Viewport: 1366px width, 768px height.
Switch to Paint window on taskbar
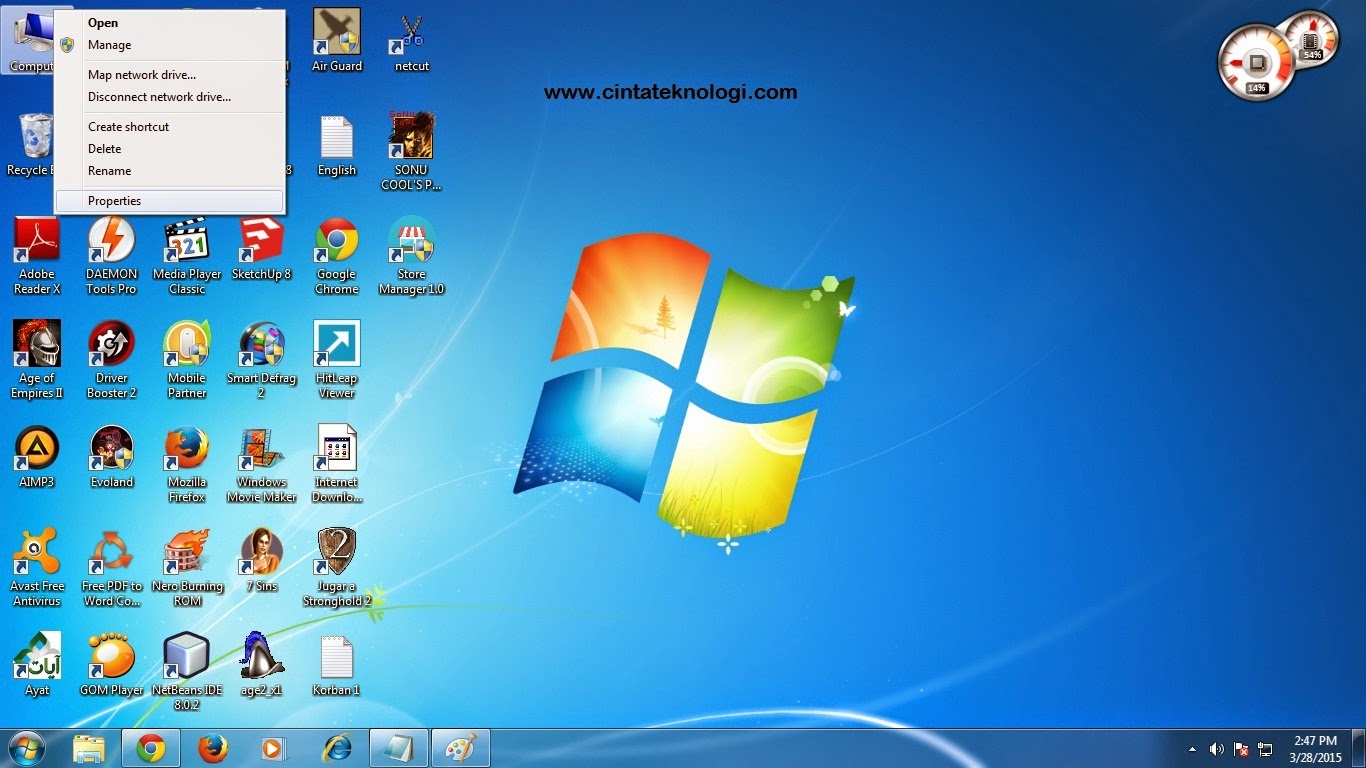click(461, 748)
